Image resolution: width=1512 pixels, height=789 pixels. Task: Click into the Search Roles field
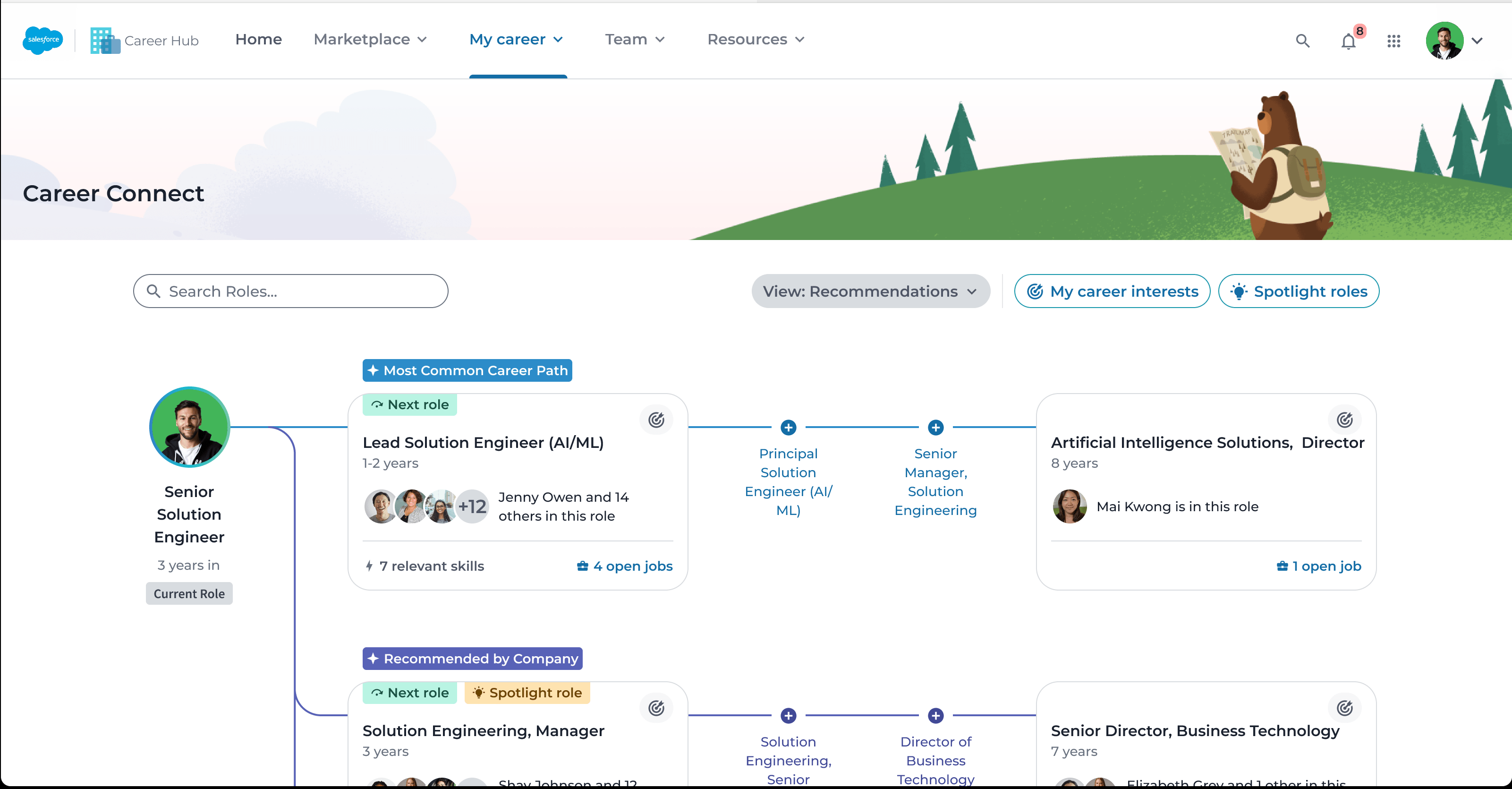click(291, 291)
